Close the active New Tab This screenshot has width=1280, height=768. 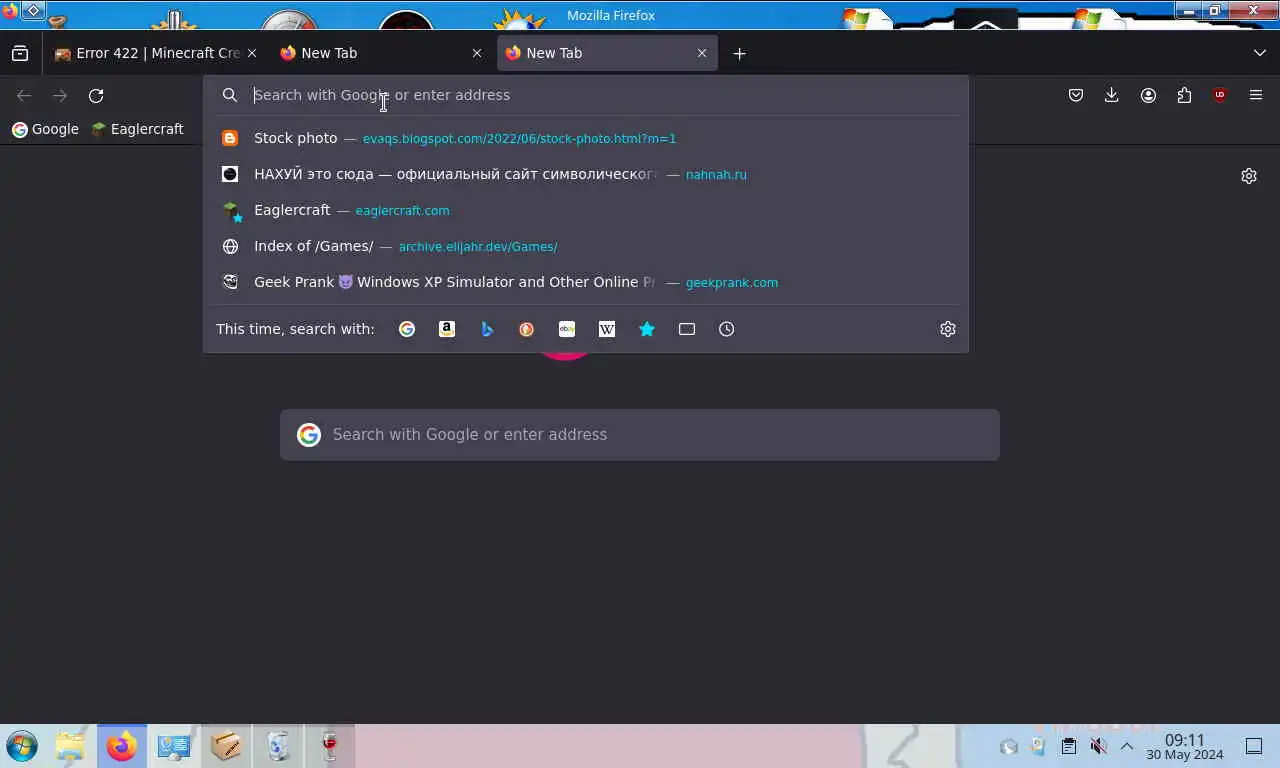pyautogui.click(x=702, y=53)
